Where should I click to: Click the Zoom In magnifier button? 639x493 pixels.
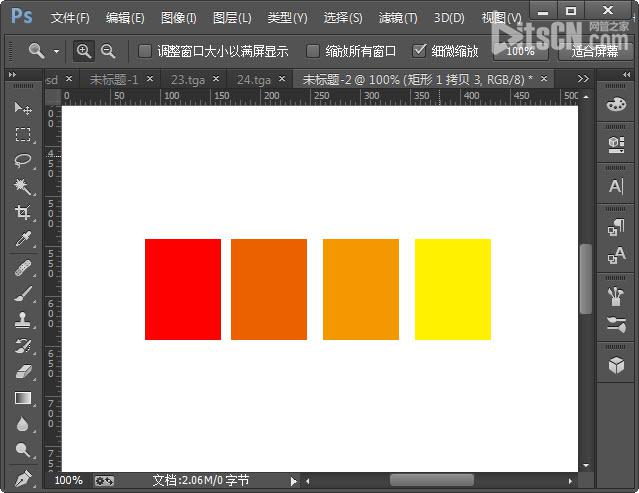point(84,51)
